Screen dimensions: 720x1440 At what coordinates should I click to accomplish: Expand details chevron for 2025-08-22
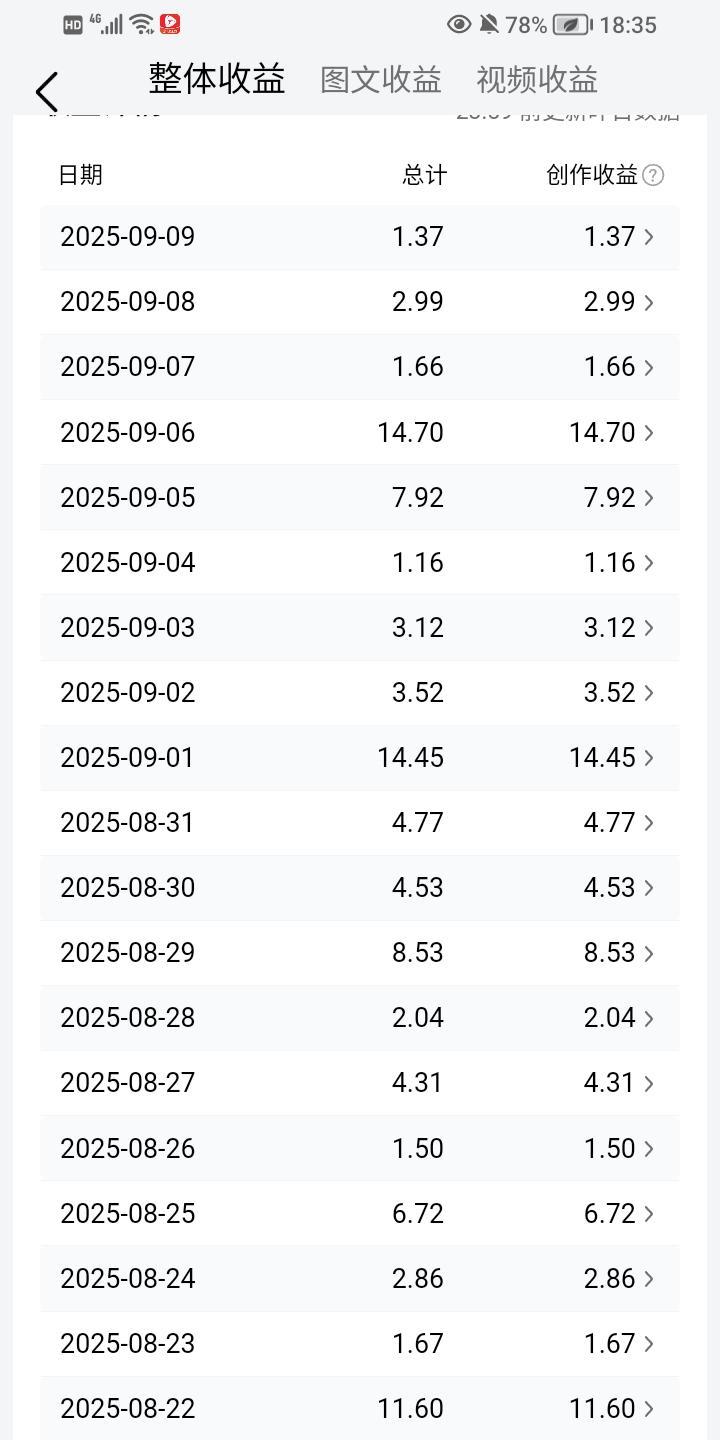pyautogui.click(x=649, y=1409)
